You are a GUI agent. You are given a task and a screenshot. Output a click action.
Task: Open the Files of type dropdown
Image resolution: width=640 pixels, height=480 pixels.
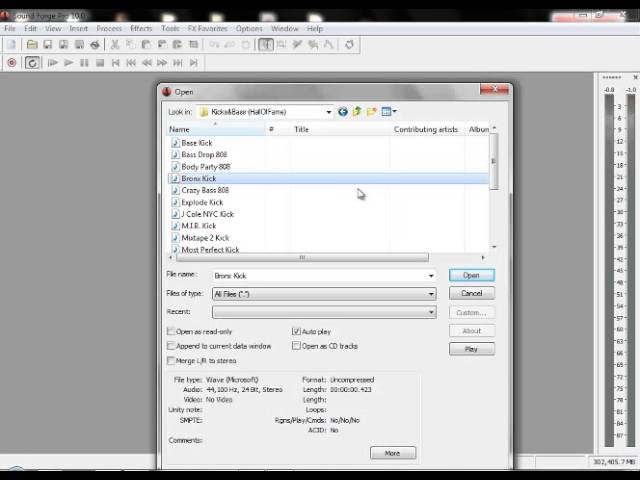(431, 294)
